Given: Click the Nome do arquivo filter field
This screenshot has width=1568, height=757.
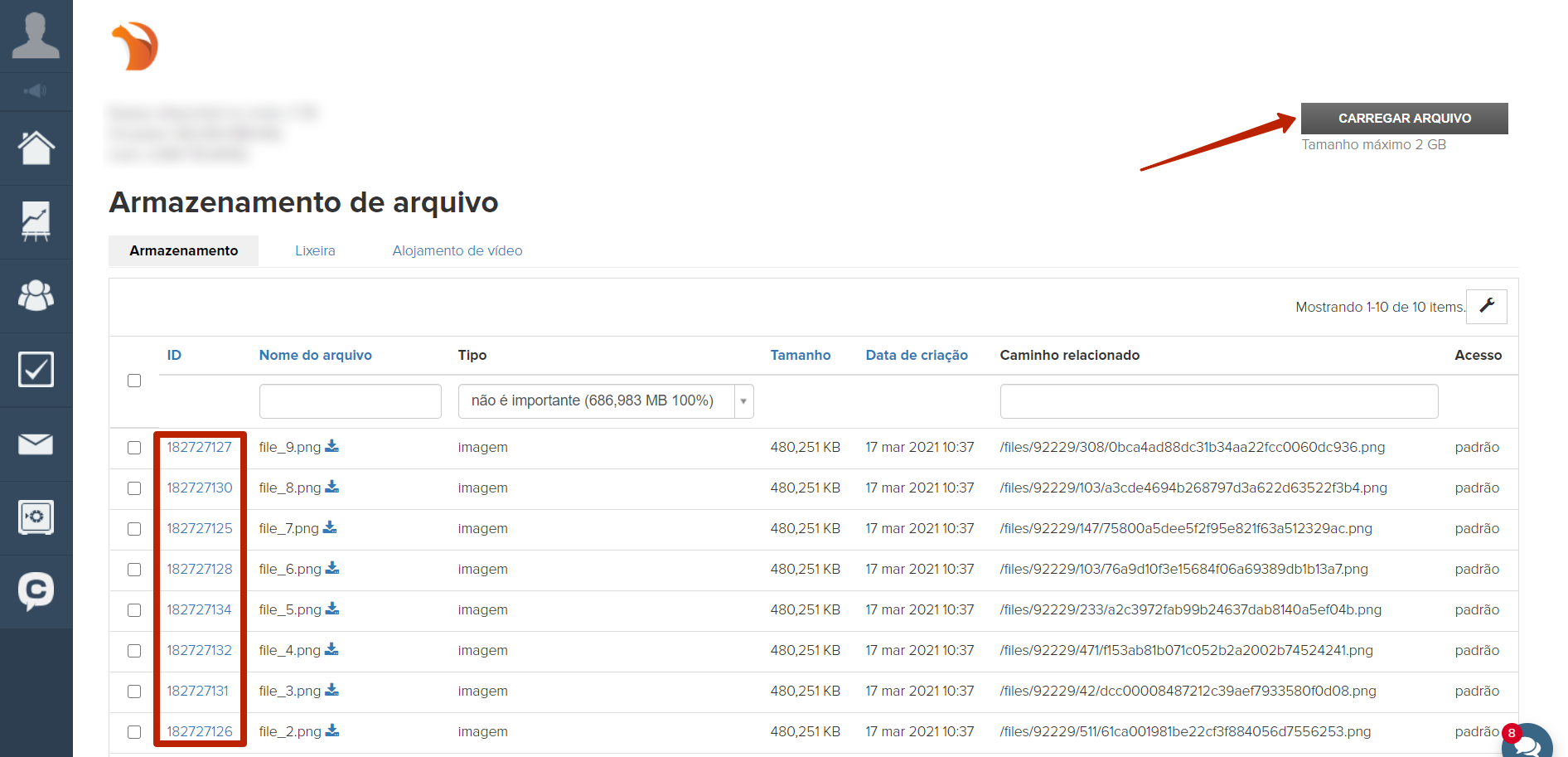Looking at the screenshot, I should (x=350, y=401).
